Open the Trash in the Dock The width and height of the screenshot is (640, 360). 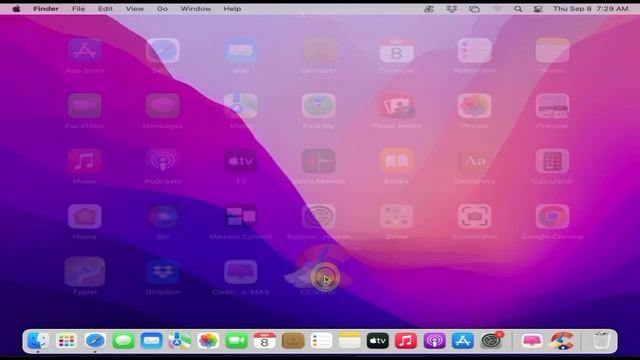602,340
